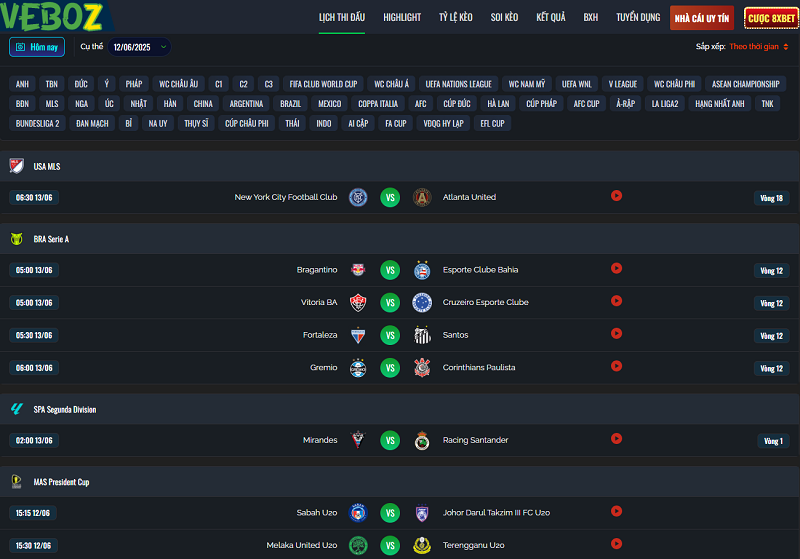Filter by V LEAGUE

tap(622, 84)
